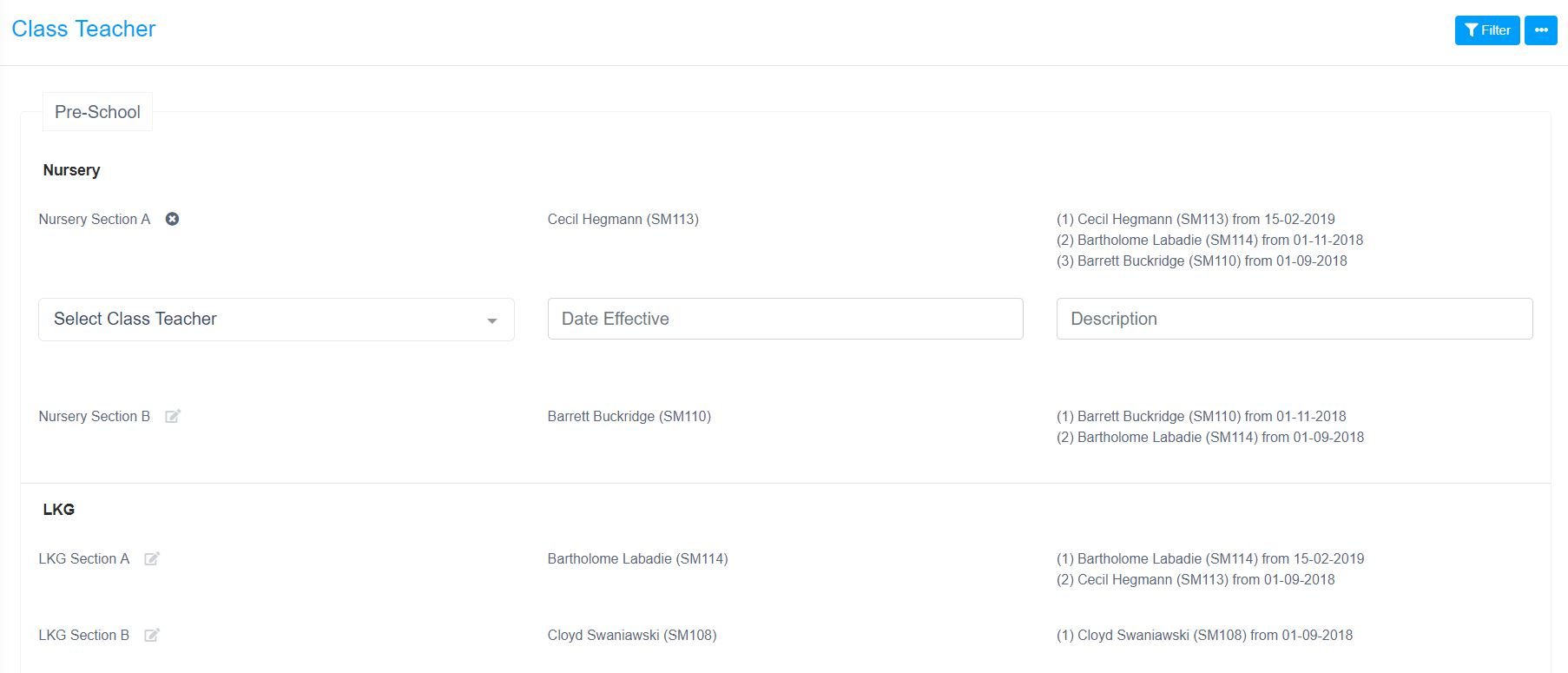Click current teacher Barrett Buckridge (SM110)
This screenshot has height=673, width=1568.
click(629, 416)
